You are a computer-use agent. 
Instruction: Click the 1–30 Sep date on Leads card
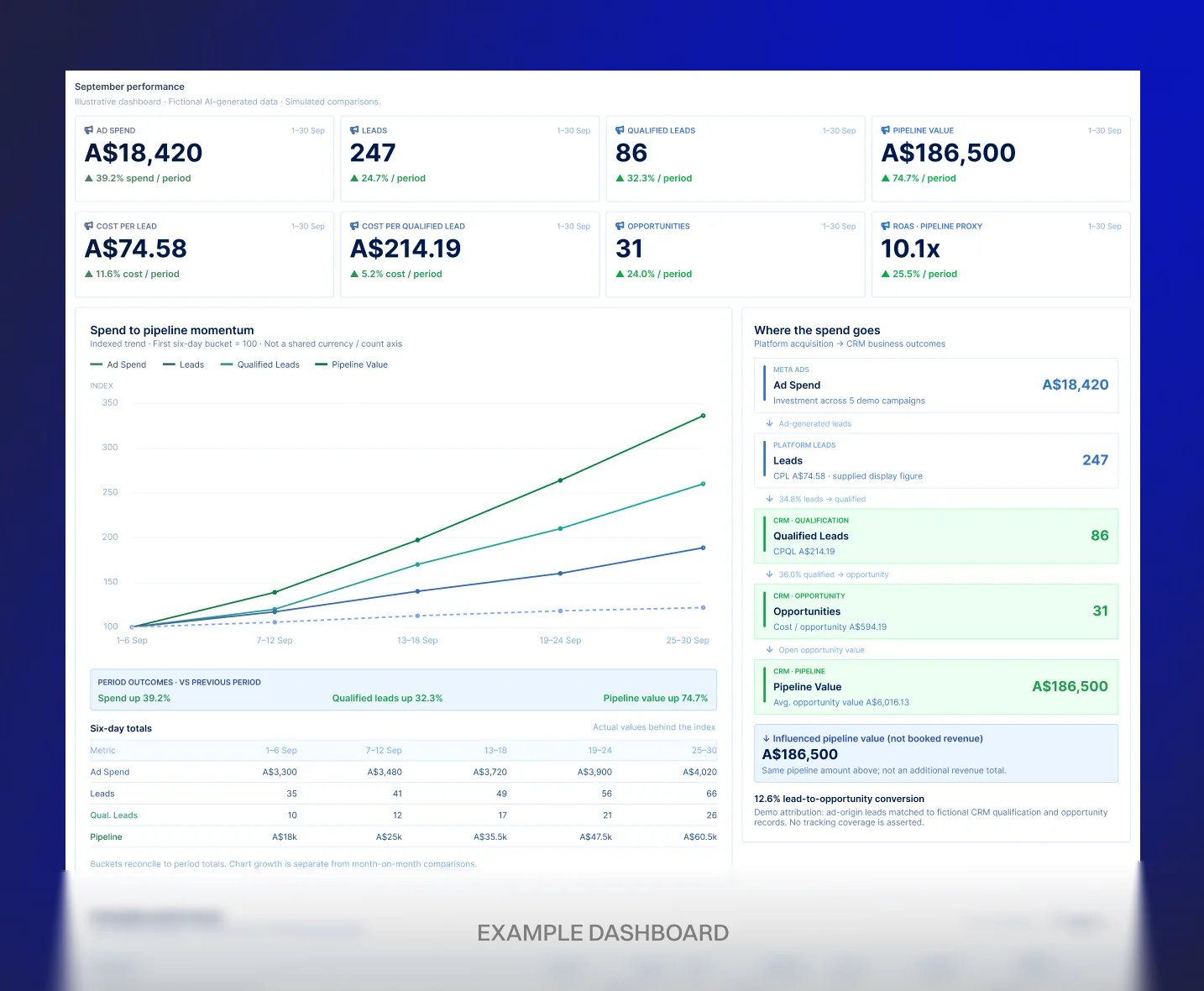coord(573,130)
